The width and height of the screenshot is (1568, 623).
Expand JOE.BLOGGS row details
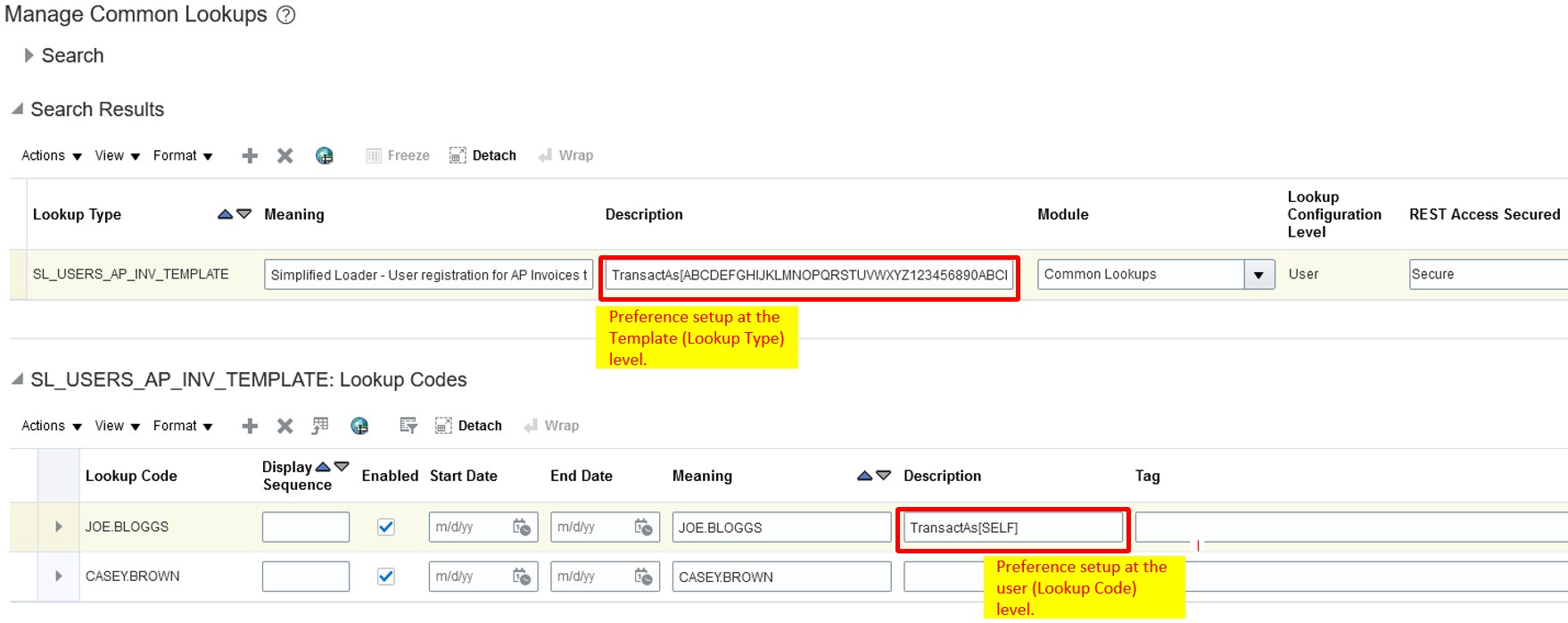pyautogui.click(x=59, y=527)
